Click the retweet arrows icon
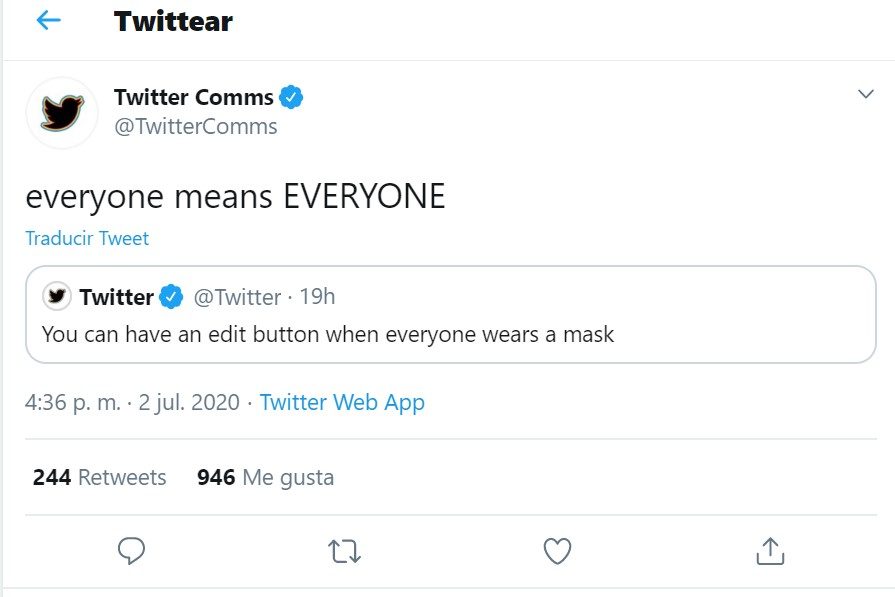The width and height of the screenshot is (895, 597). coord(344,550)
